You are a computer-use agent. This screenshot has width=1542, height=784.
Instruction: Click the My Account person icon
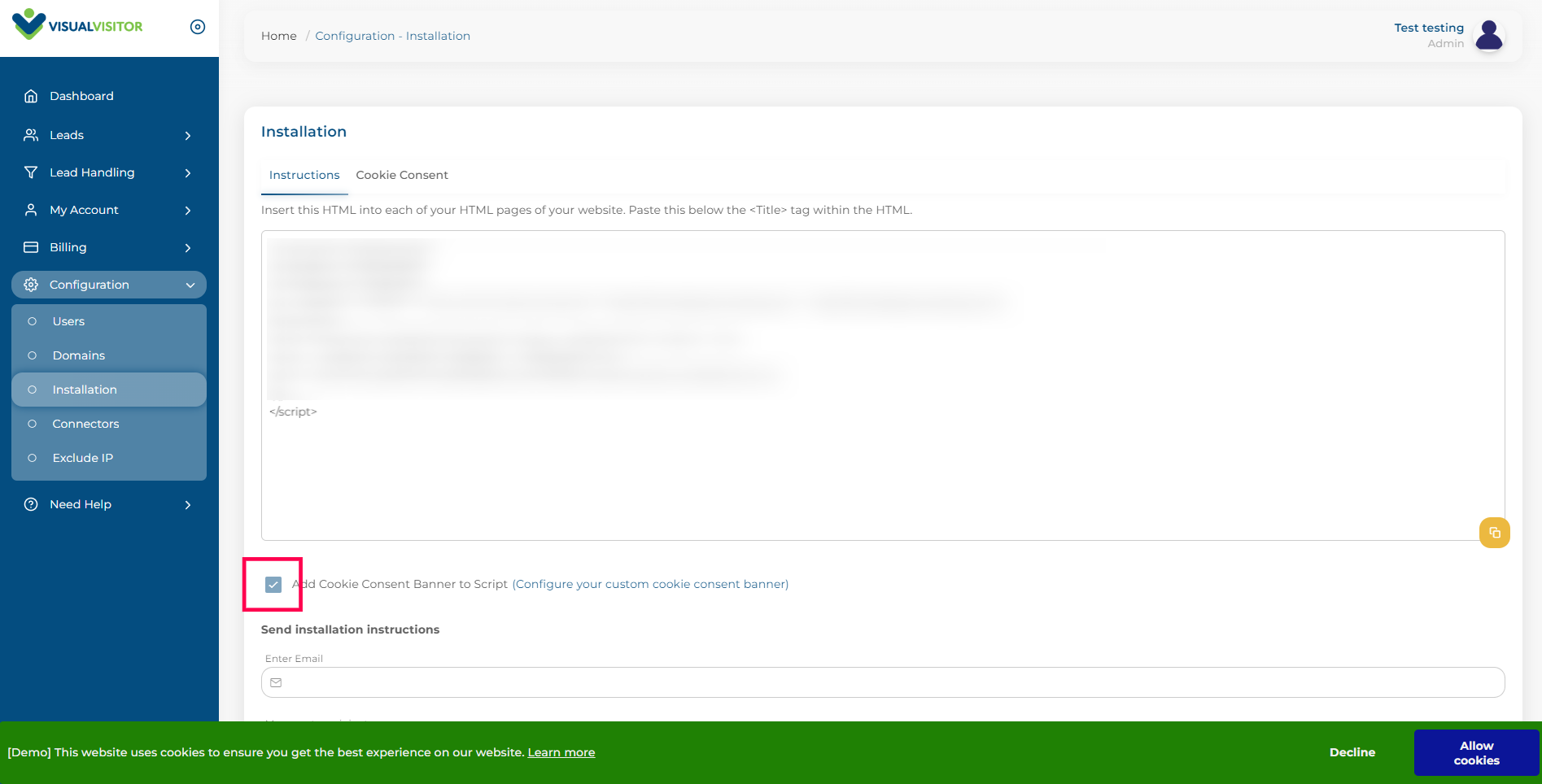point(31,210)
